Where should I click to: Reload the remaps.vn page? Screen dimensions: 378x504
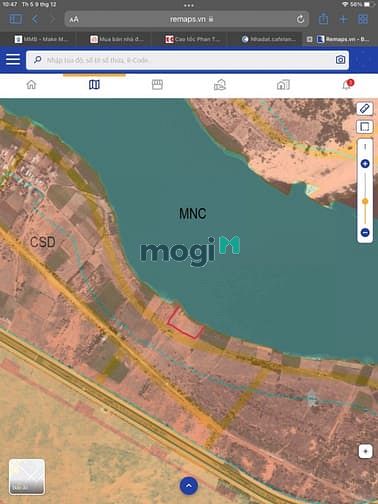point(300,19)
